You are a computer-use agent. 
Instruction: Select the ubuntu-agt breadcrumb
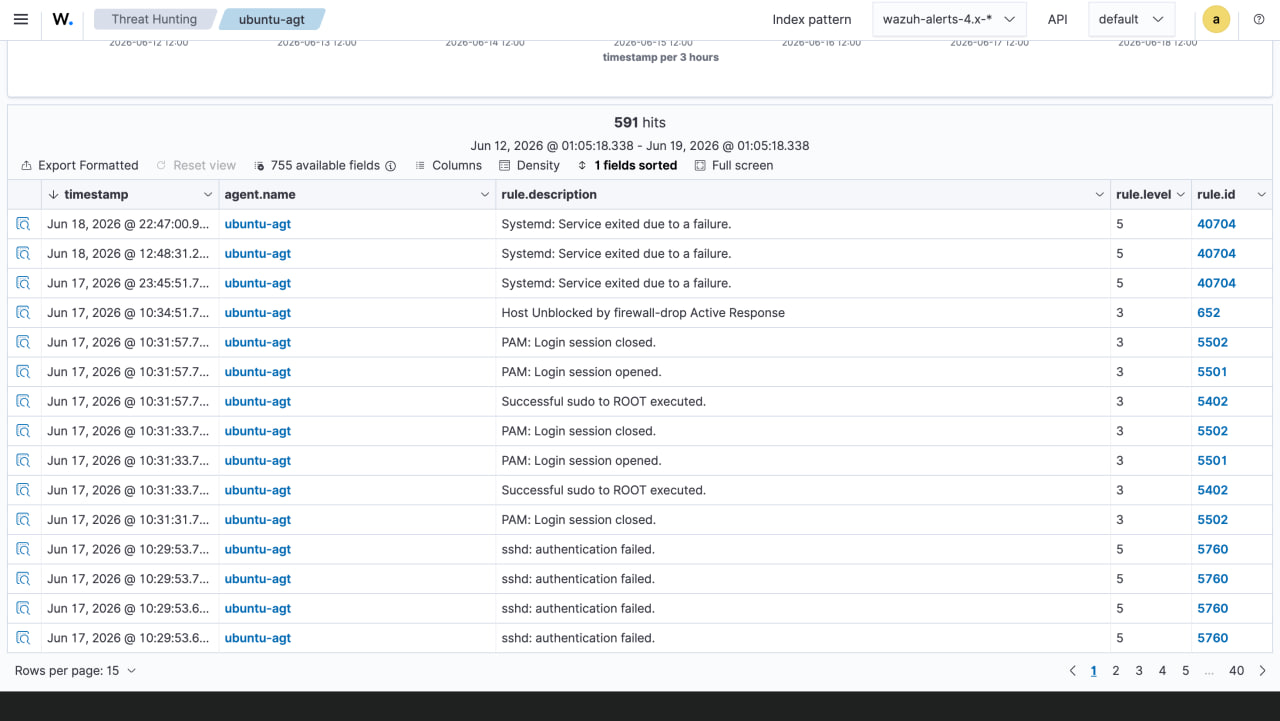click(272, 19)
